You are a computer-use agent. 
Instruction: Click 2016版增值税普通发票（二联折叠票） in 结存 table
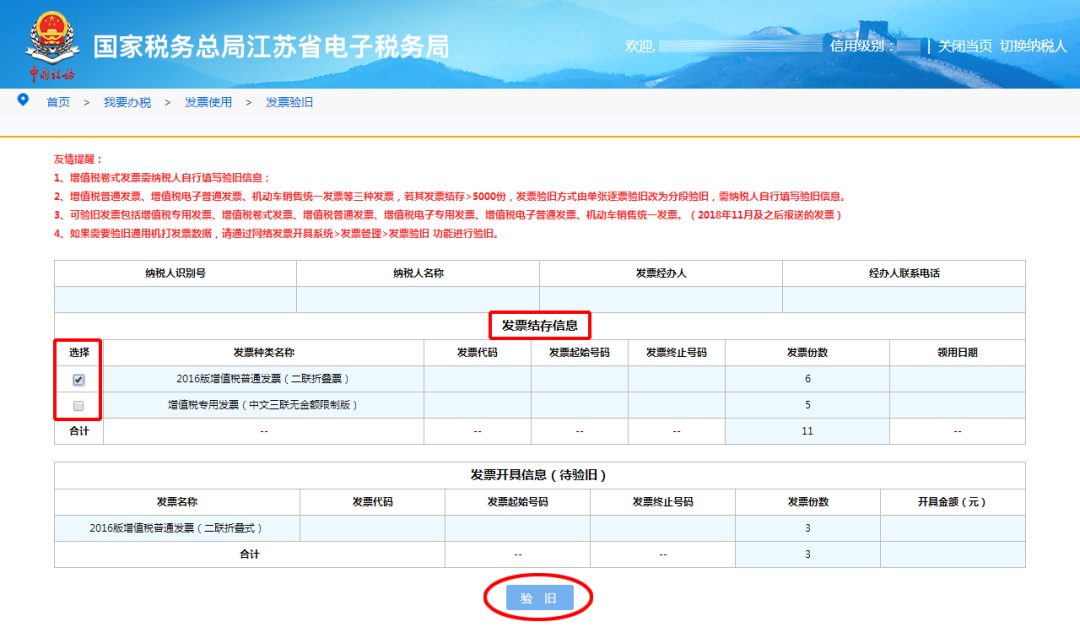[x=264, y=378]
